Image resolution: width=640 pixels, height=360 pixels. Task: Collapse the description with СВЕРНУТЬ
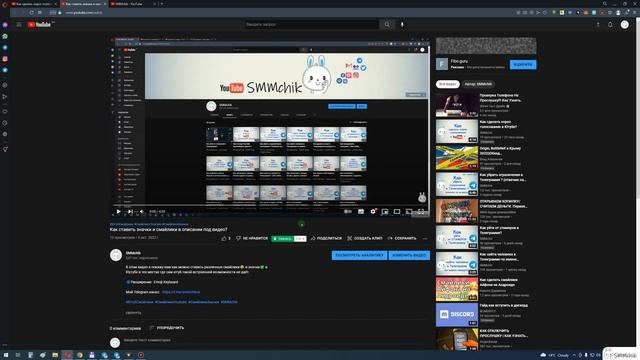133,313
